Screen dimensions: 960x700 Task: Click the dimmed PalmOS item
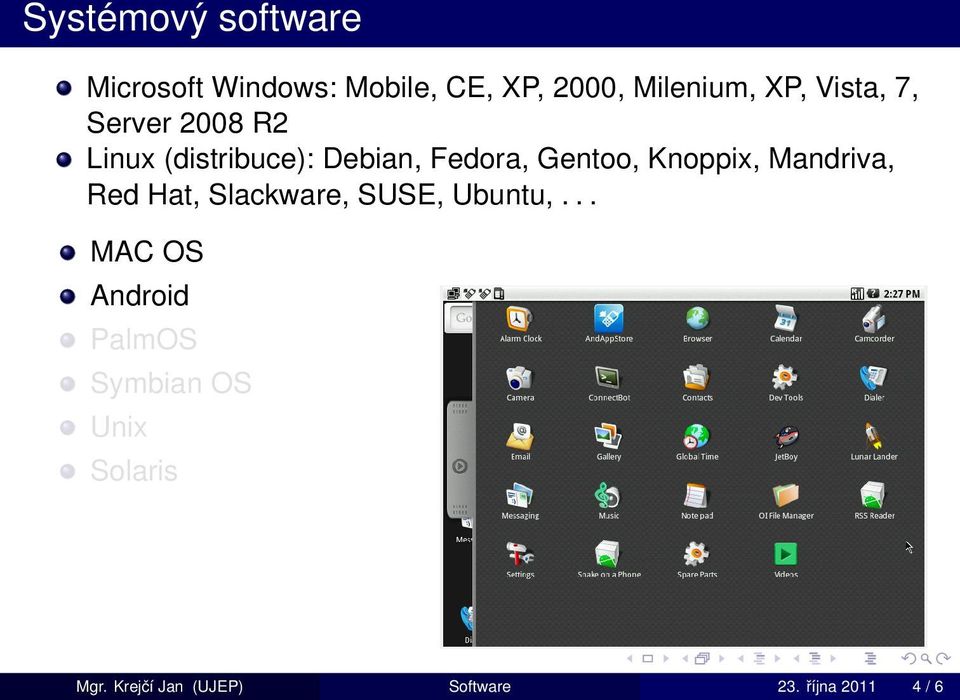(143, 339)
